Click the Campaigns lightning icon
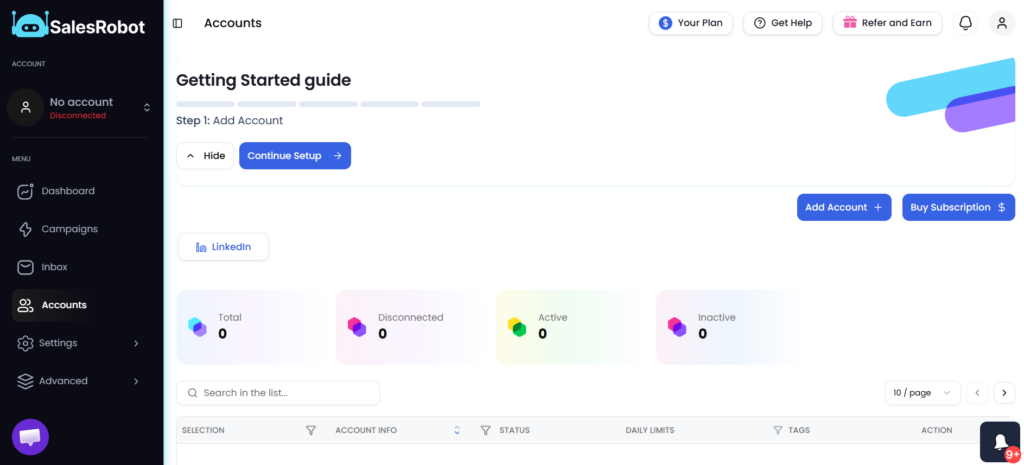The height and width of the screenshot is (465, 1024). tap(25, 229)
